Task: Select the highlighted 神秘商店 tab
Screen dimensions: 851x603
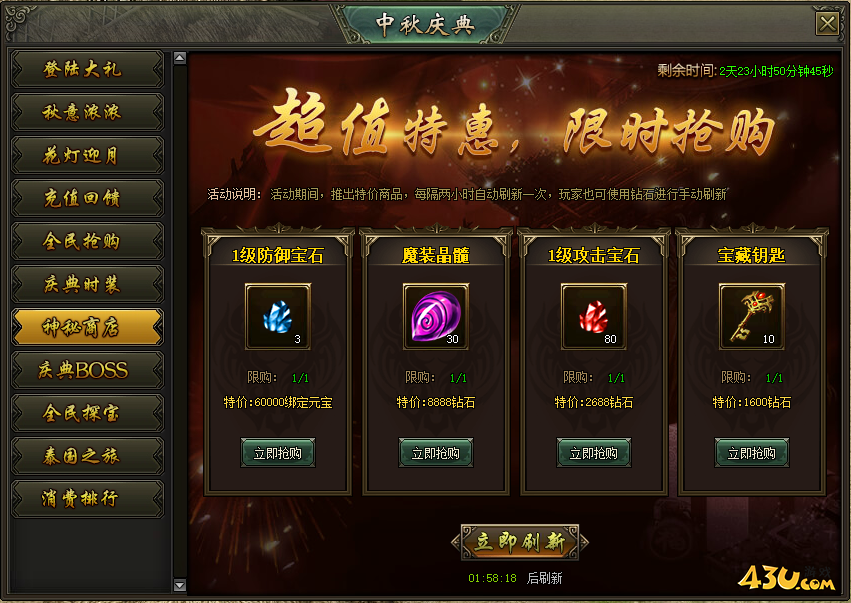Action: click(87, 327)
